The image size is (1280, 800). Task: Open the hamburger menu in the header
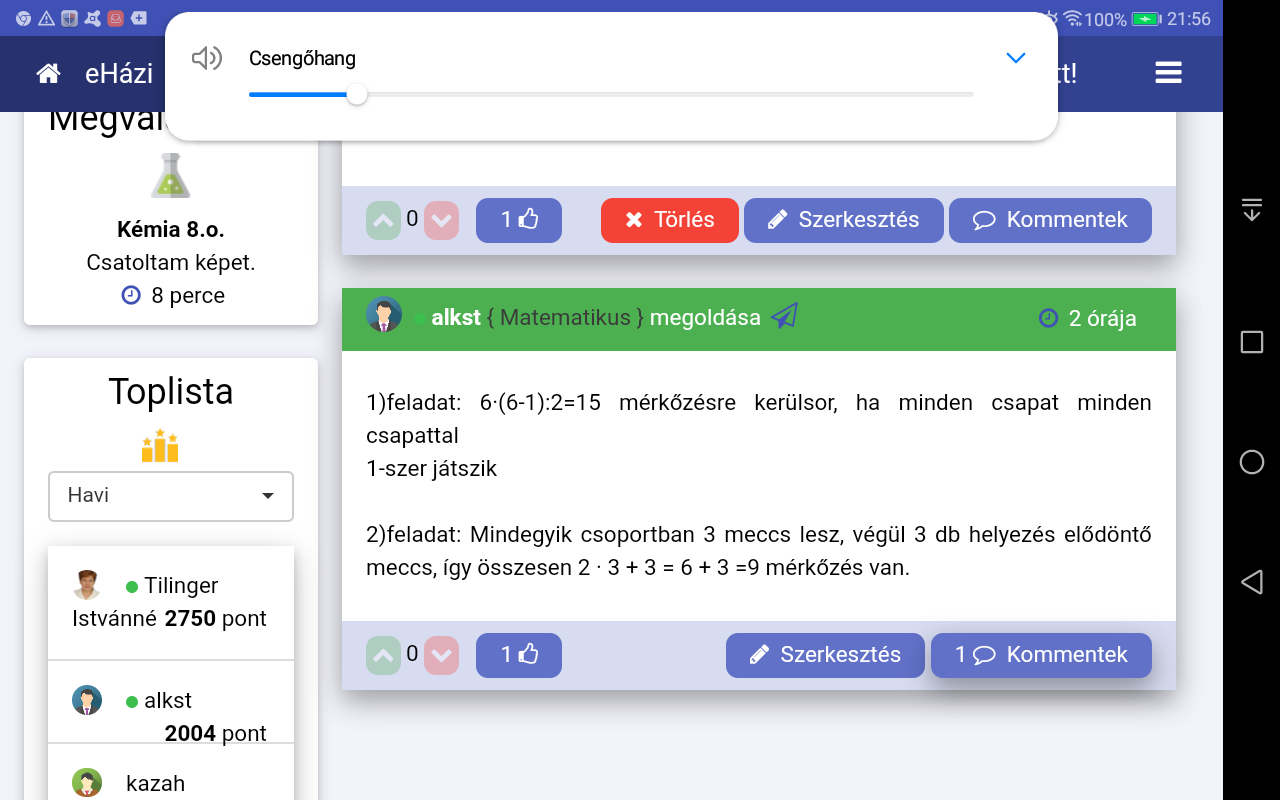[x=1168, y=73]
